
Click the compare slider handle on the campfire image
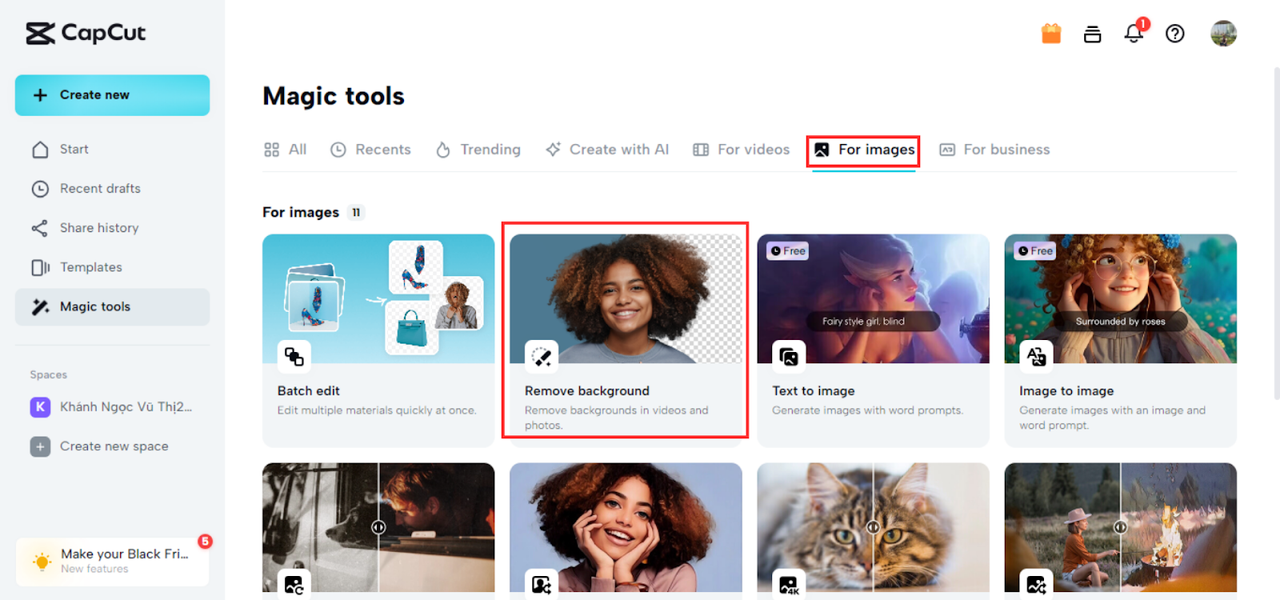point(1120,527)
